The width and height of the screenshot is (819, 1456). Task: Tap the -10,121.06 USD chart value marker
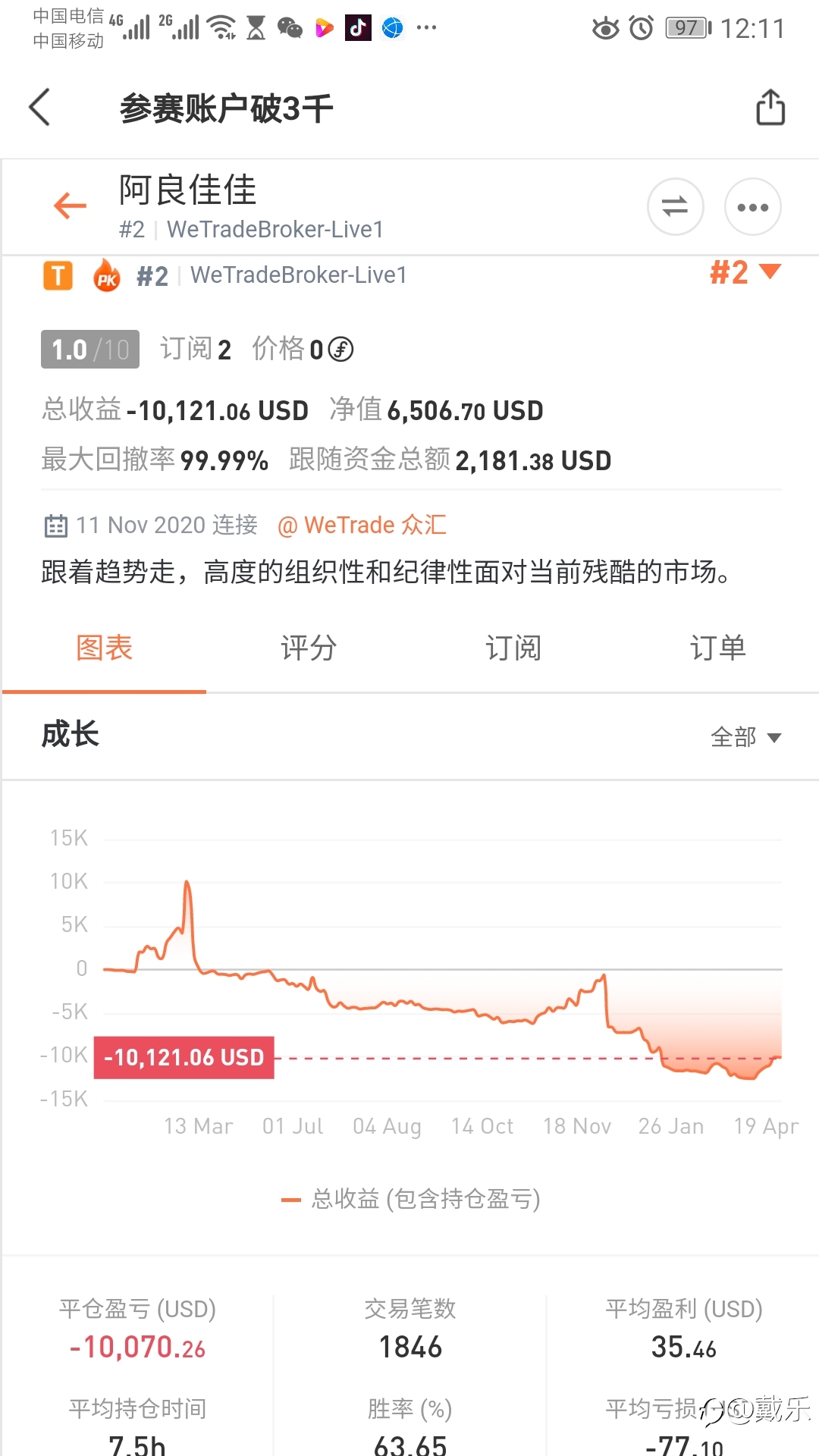[184, 1057]
